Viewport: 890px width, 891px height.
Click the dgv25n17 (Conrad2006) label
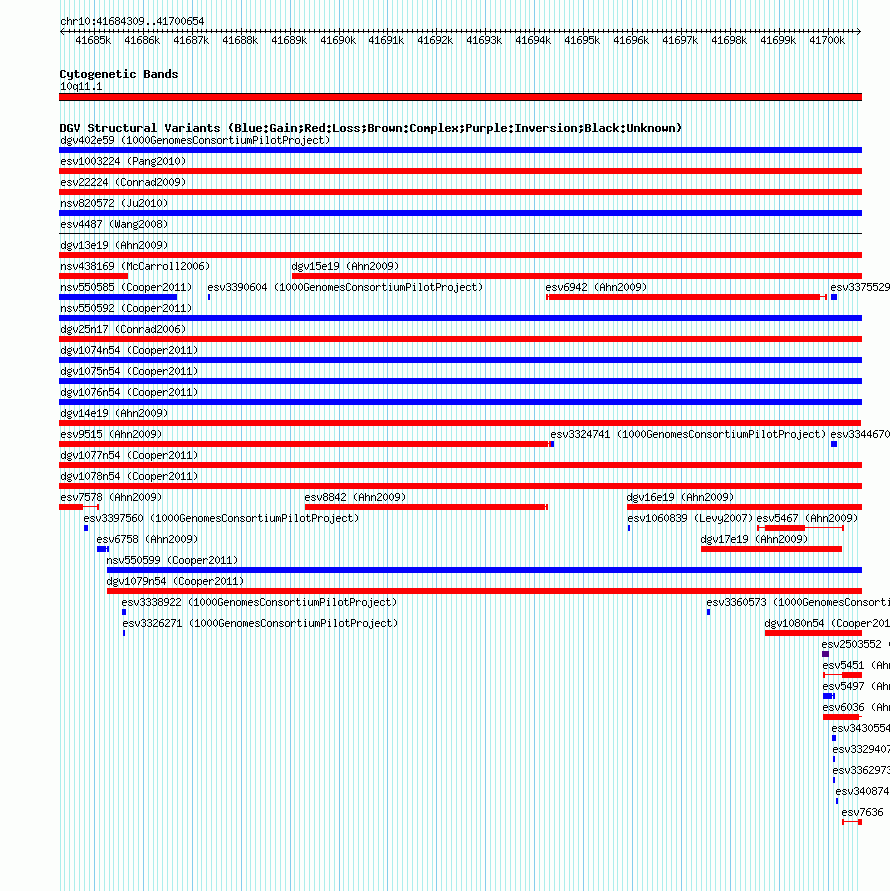tap(123, 329)
